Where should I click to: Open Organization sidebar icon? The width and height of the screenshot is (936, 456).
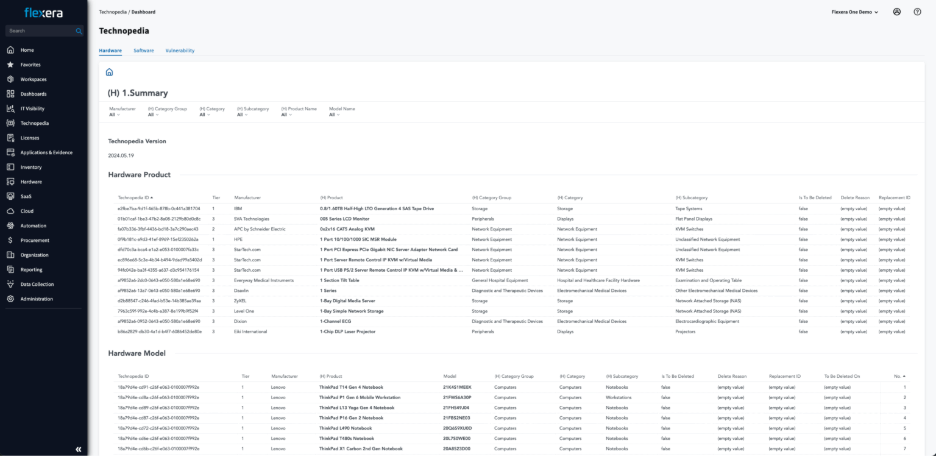click(10, 255)
